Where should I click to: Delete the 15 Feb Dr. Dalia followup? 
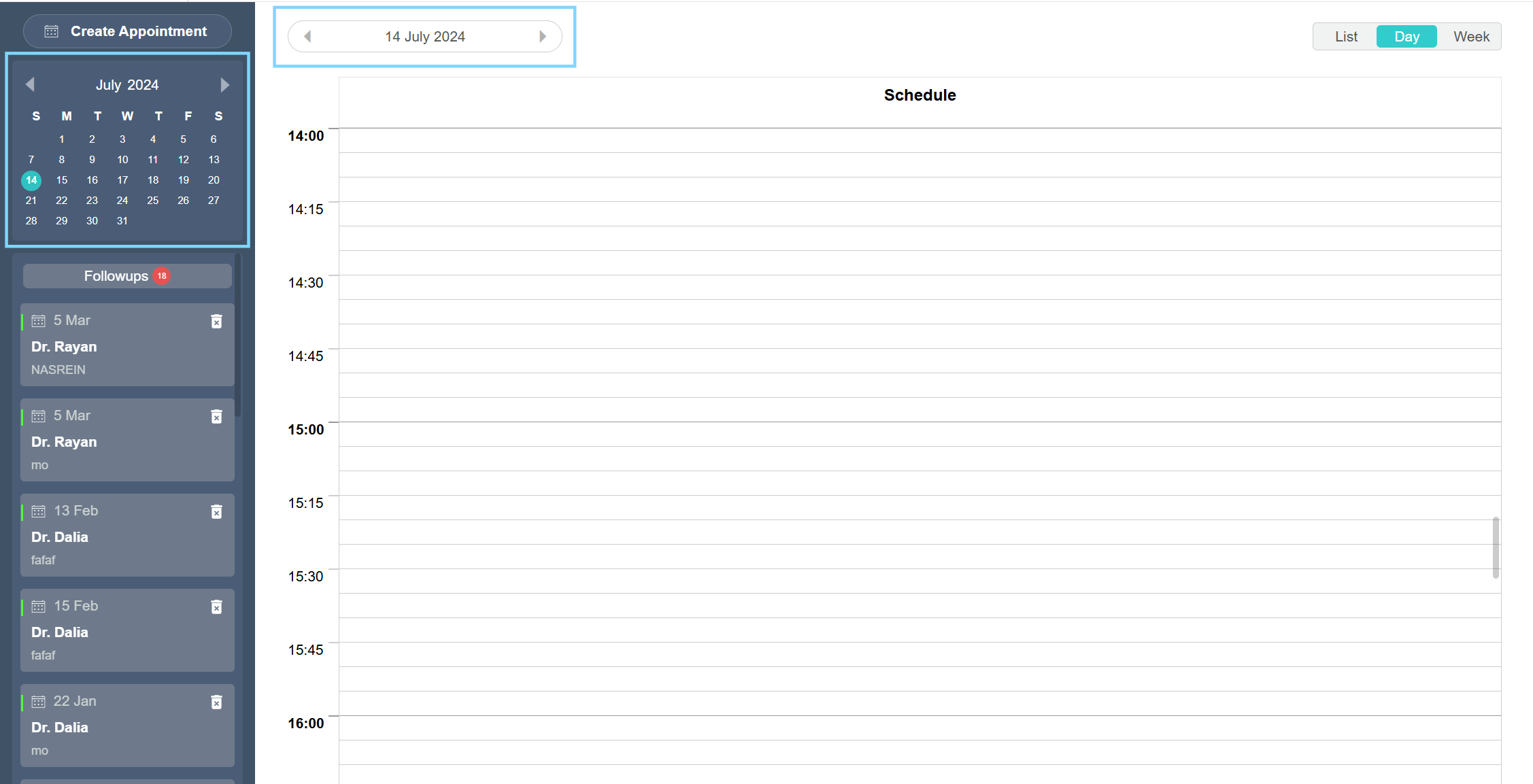point(216,607)
